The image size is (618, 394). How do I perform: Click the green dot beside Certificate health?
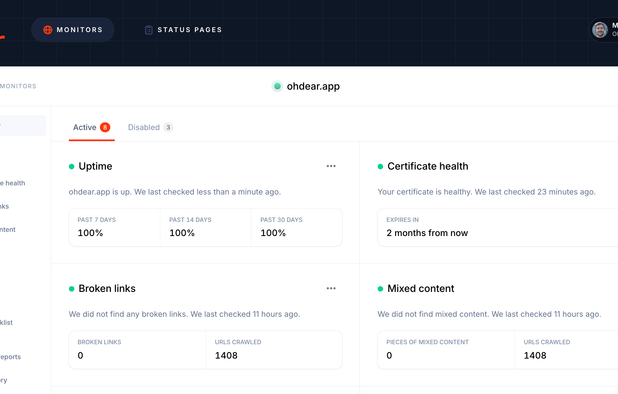point(380,167)
